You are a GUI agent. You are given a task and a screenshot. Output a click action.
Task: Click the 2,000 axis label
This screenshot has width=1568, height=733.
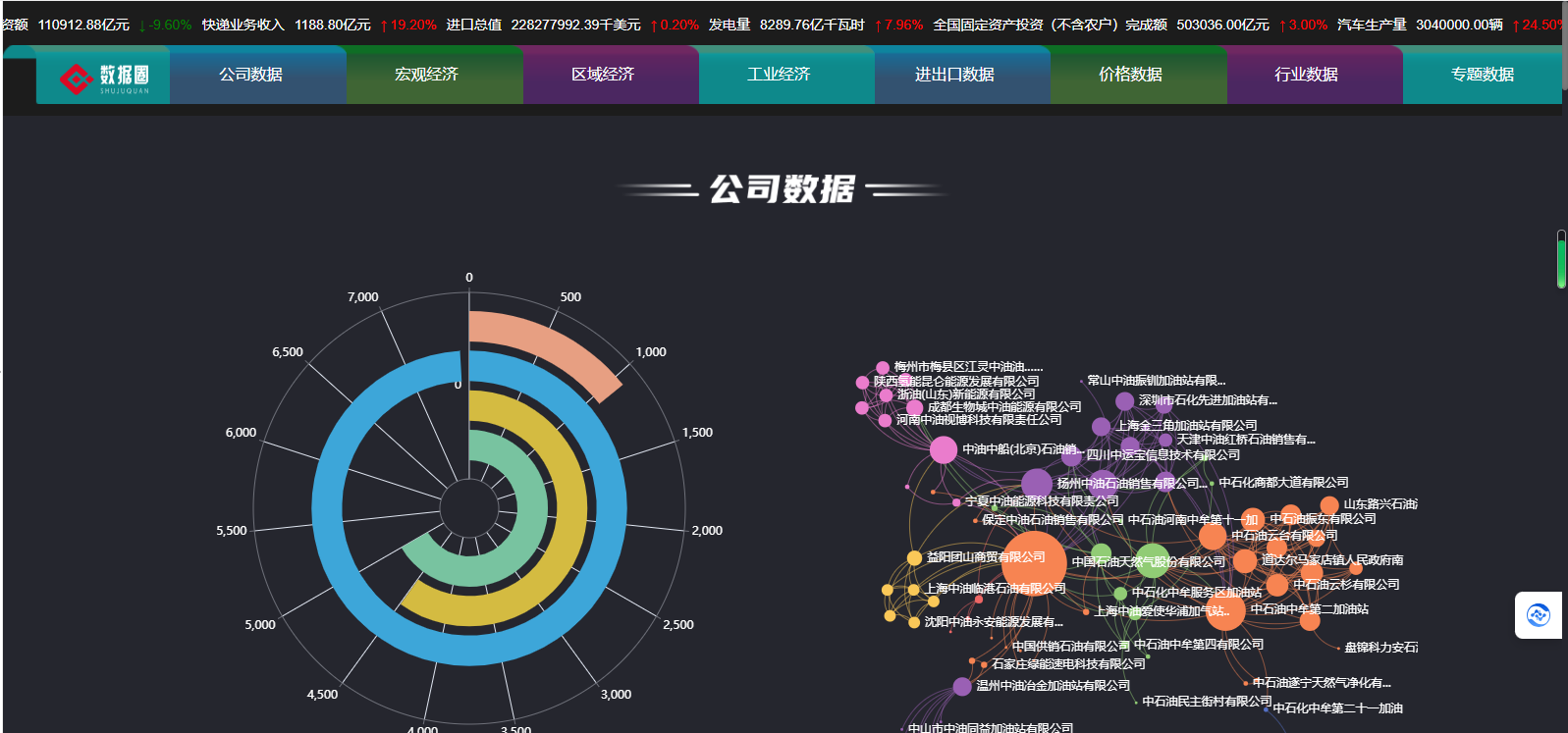[707, 531]
